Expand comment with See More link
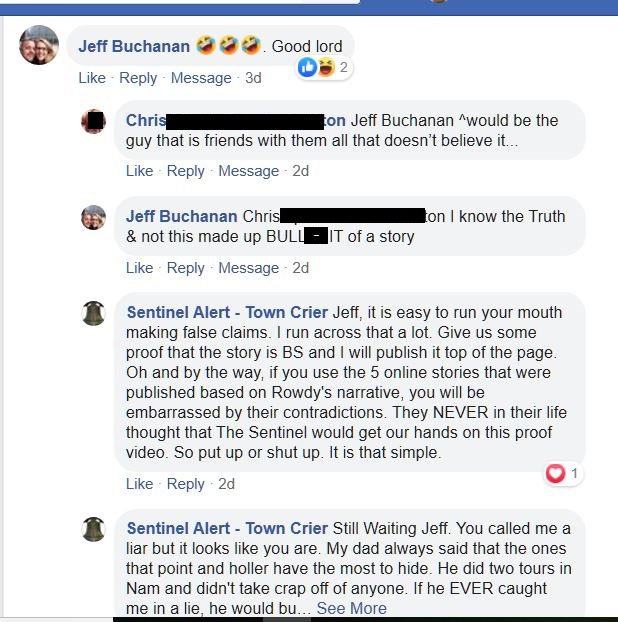The image size is (618, 622). [351, 608]
